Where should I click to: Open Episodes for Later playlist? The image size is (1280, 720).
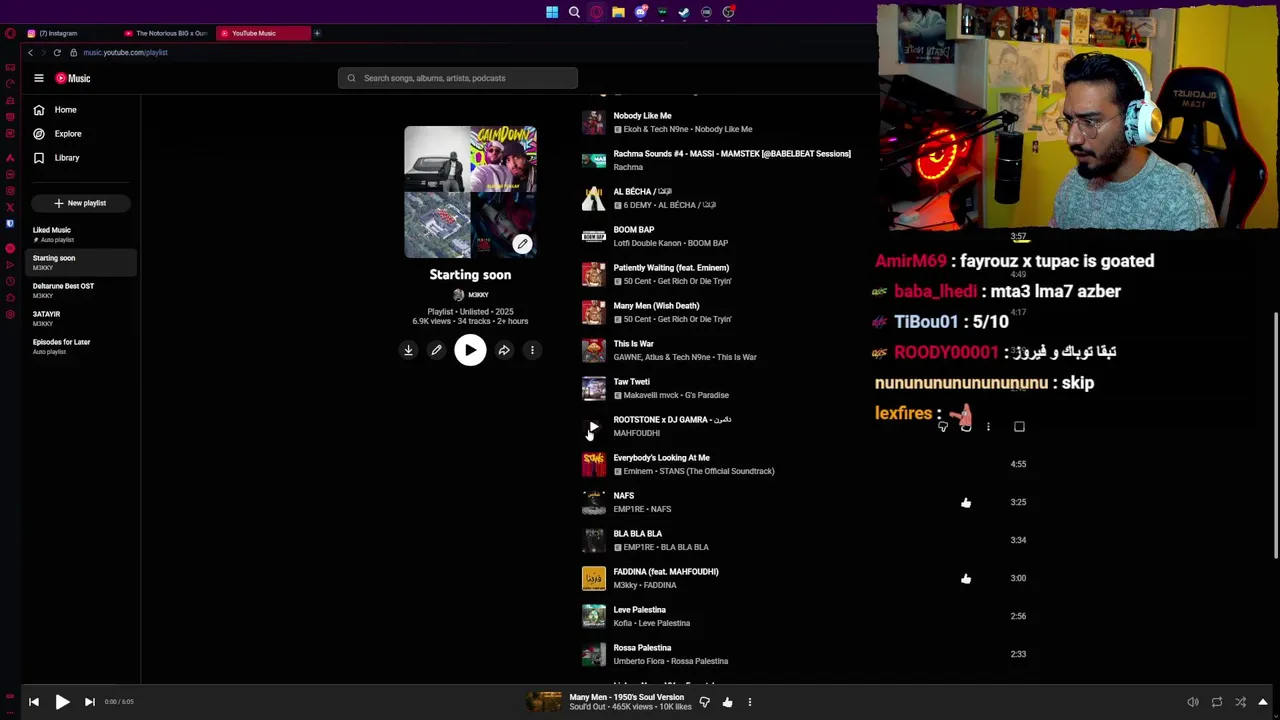pos(82,346)
